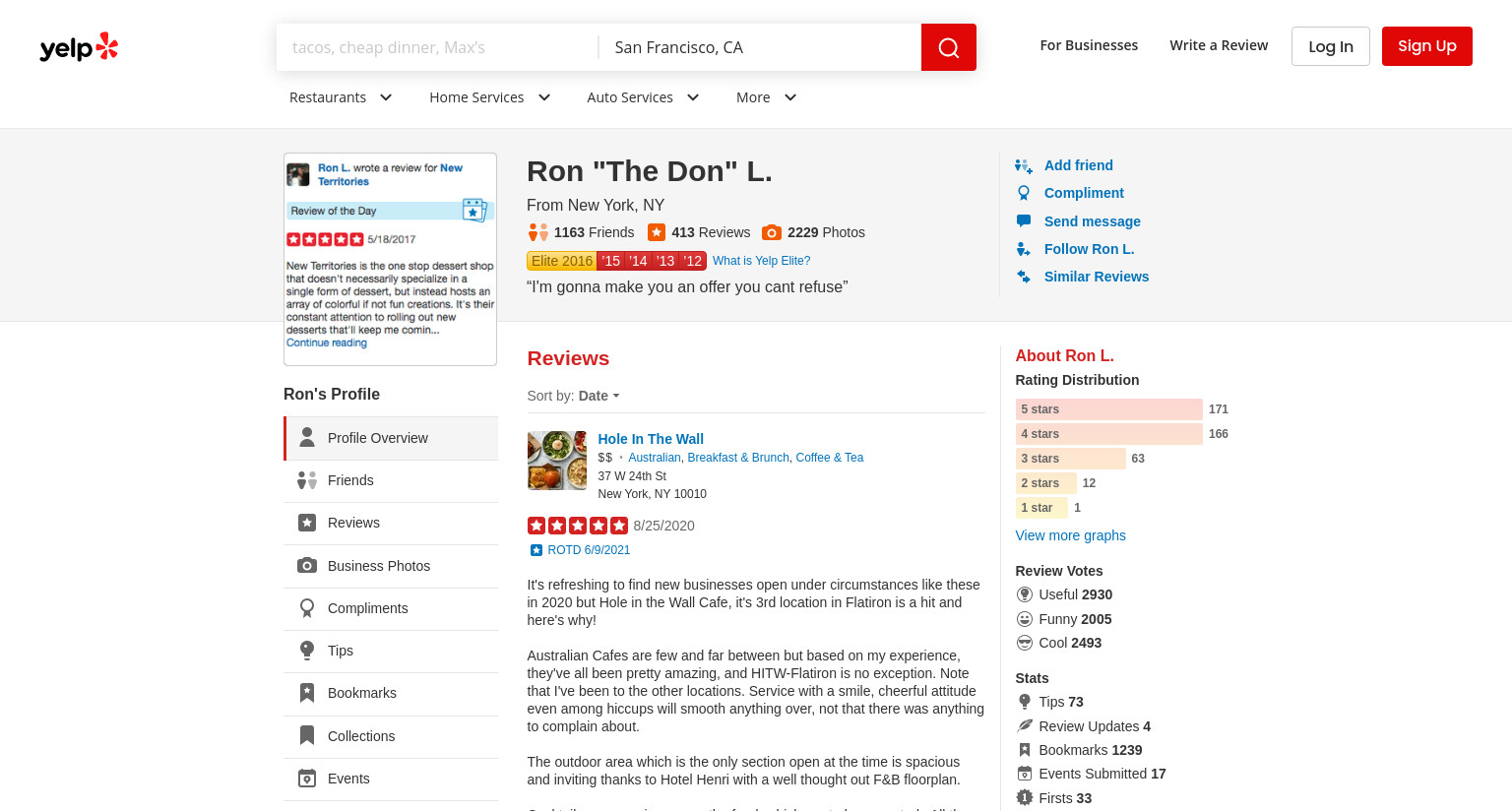Open Profile Overview in Ron's Profile menu
The image size is (1512, 811).
pyautogui.click(x=392, y=438)
